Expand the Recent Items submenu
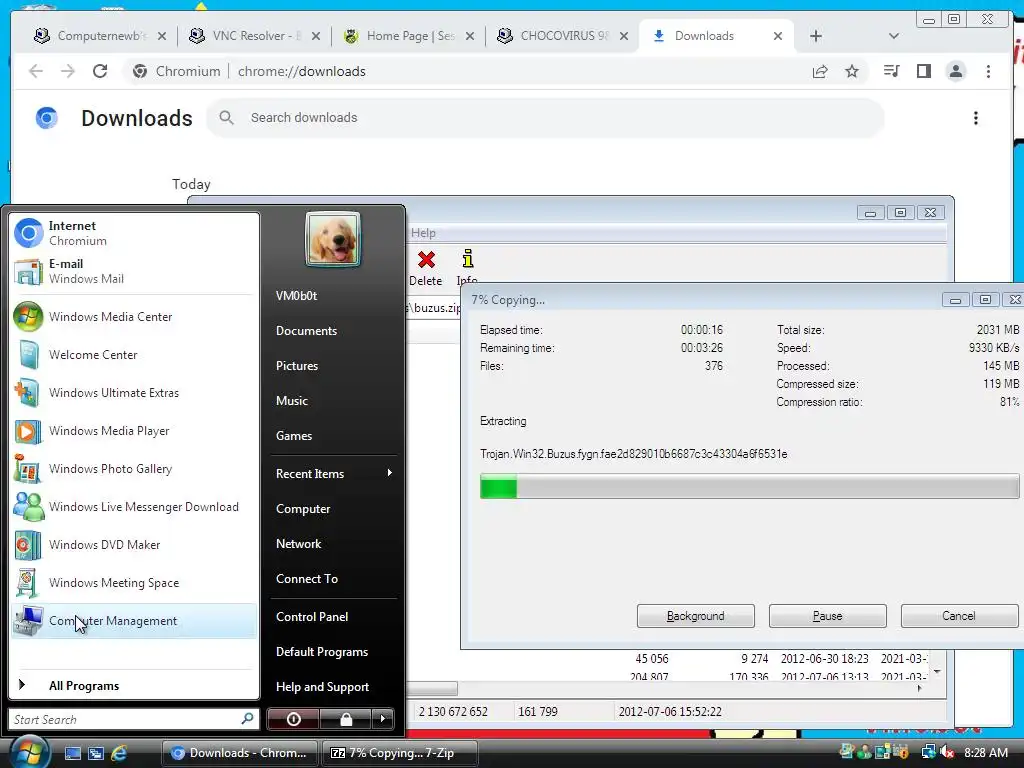Screen dimensions: 1024x768 (333, 473)
